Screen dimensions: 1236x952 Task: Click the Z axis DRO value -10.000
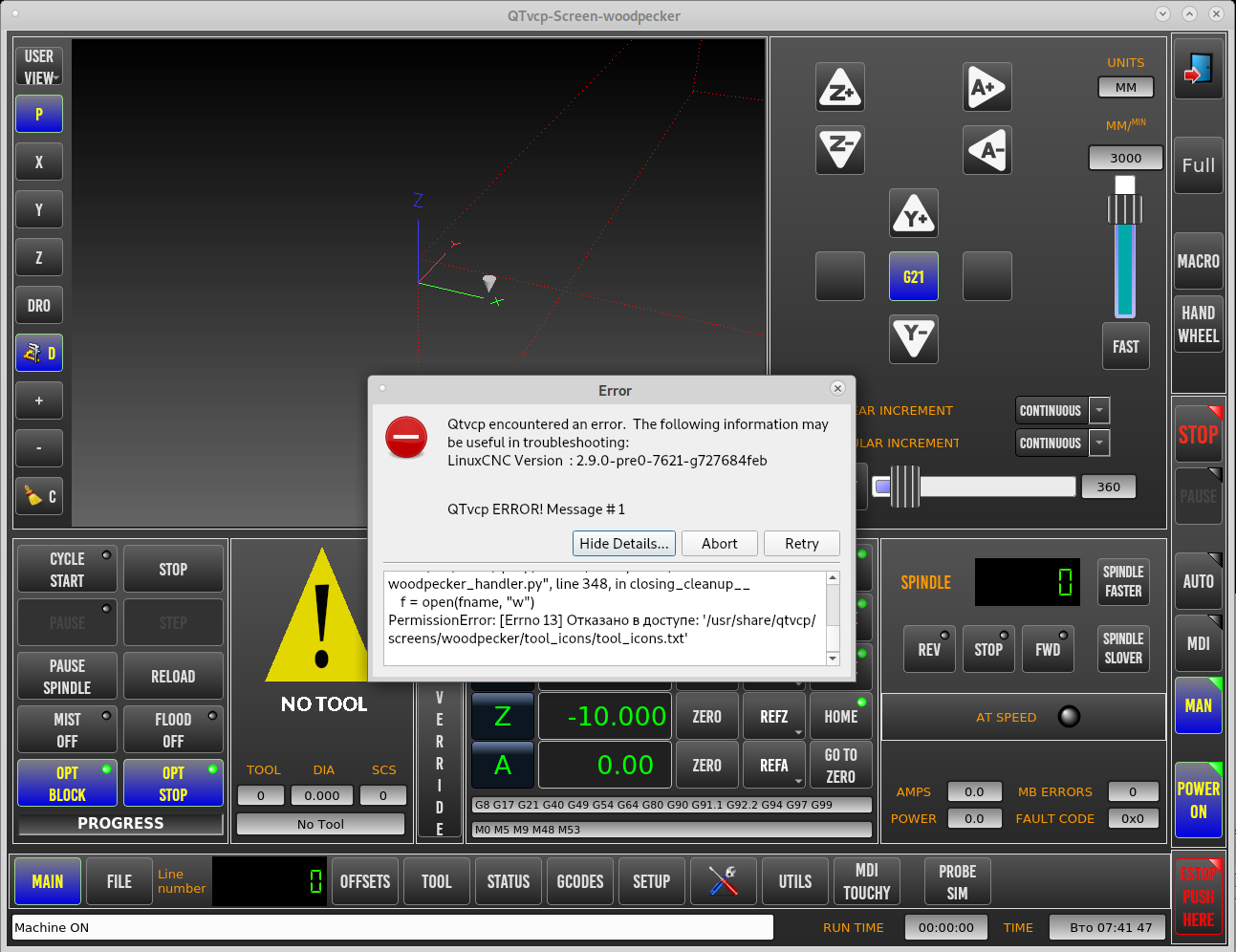(605, 716)
